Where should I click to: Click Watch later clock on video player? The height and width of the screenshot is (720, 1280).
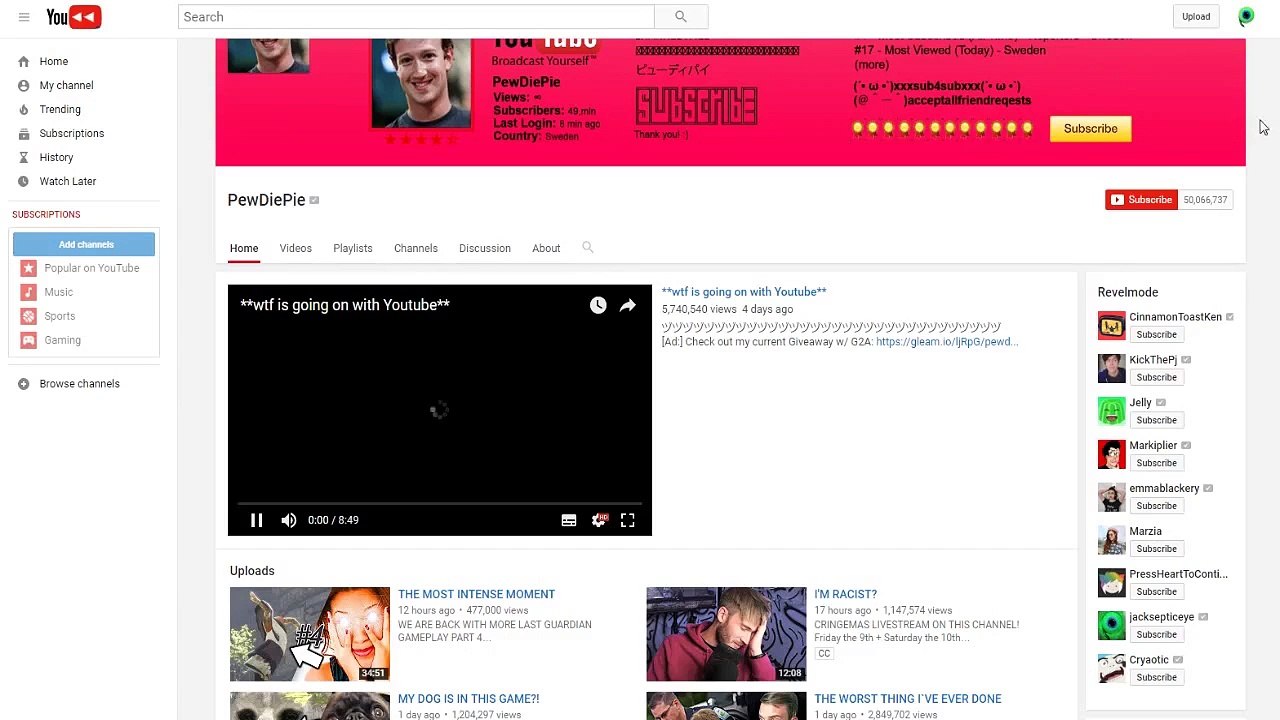pyautogui.click(x=598, y=305)
